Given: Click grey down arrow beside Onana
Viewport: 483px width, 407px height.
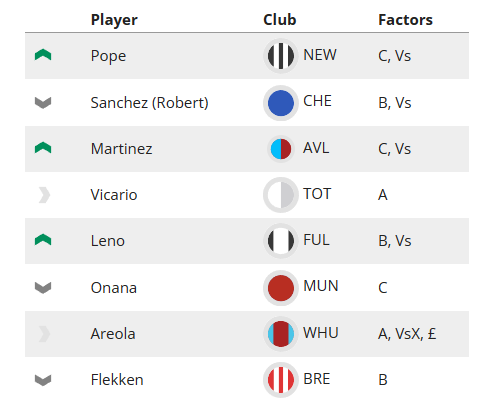Looking at the screenshot, I should [x=43, y=288].
